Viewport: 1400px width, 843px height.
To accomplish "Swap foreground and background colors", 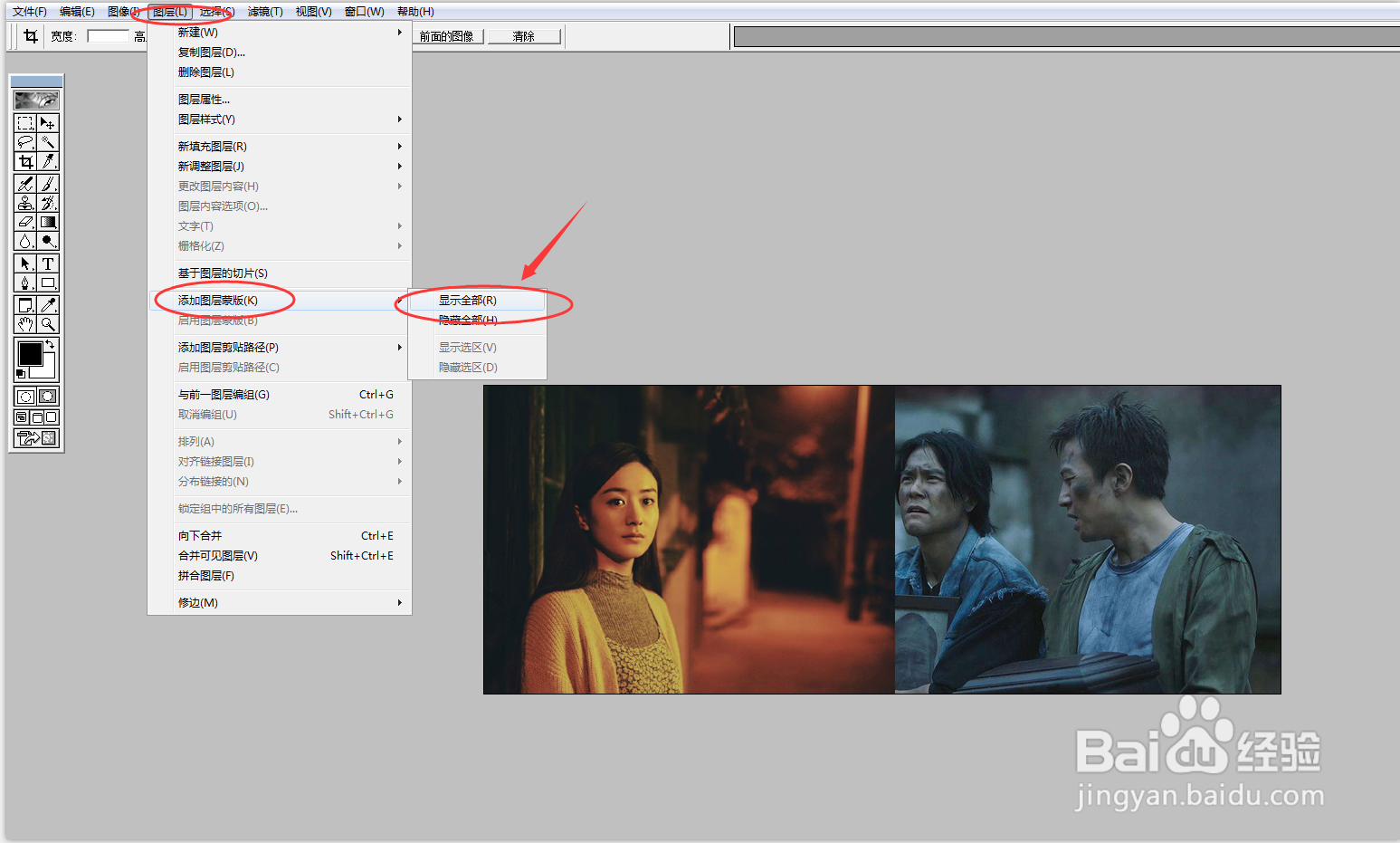I will click(x=51, y=344).
